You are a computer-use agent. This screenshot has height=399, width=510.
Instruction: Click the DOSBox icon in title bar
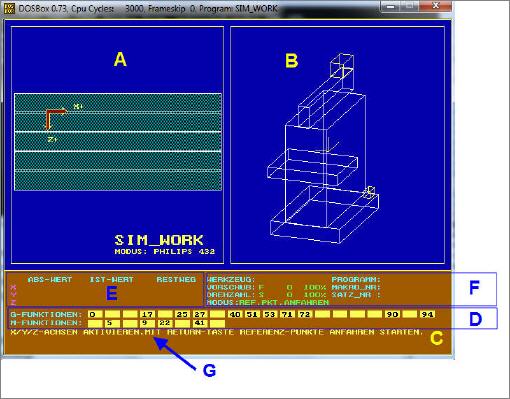pos(9,8)
